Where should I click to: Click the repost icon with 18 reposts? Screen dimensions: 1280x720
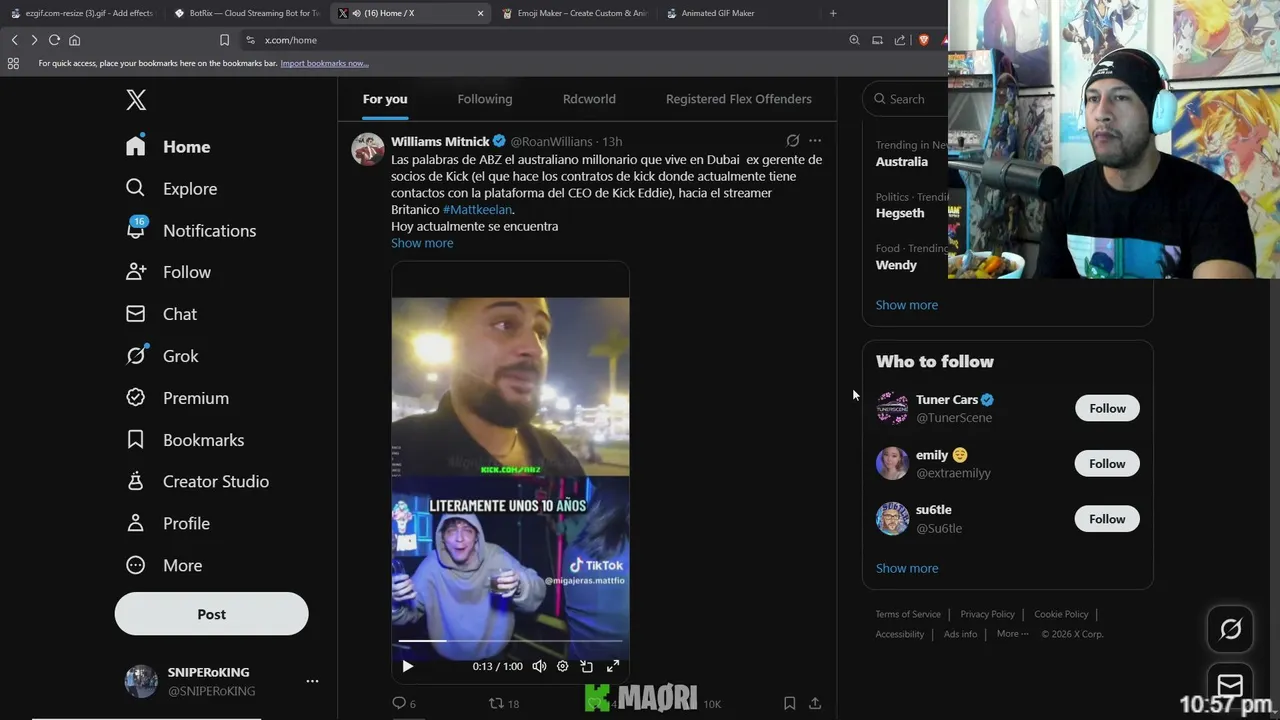(503, 703)
